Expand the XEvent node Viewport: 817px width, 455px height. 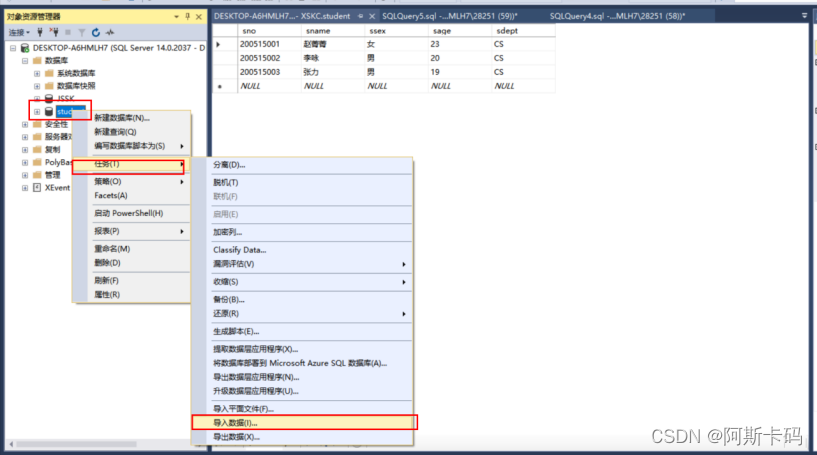click(x=25, y=188)
